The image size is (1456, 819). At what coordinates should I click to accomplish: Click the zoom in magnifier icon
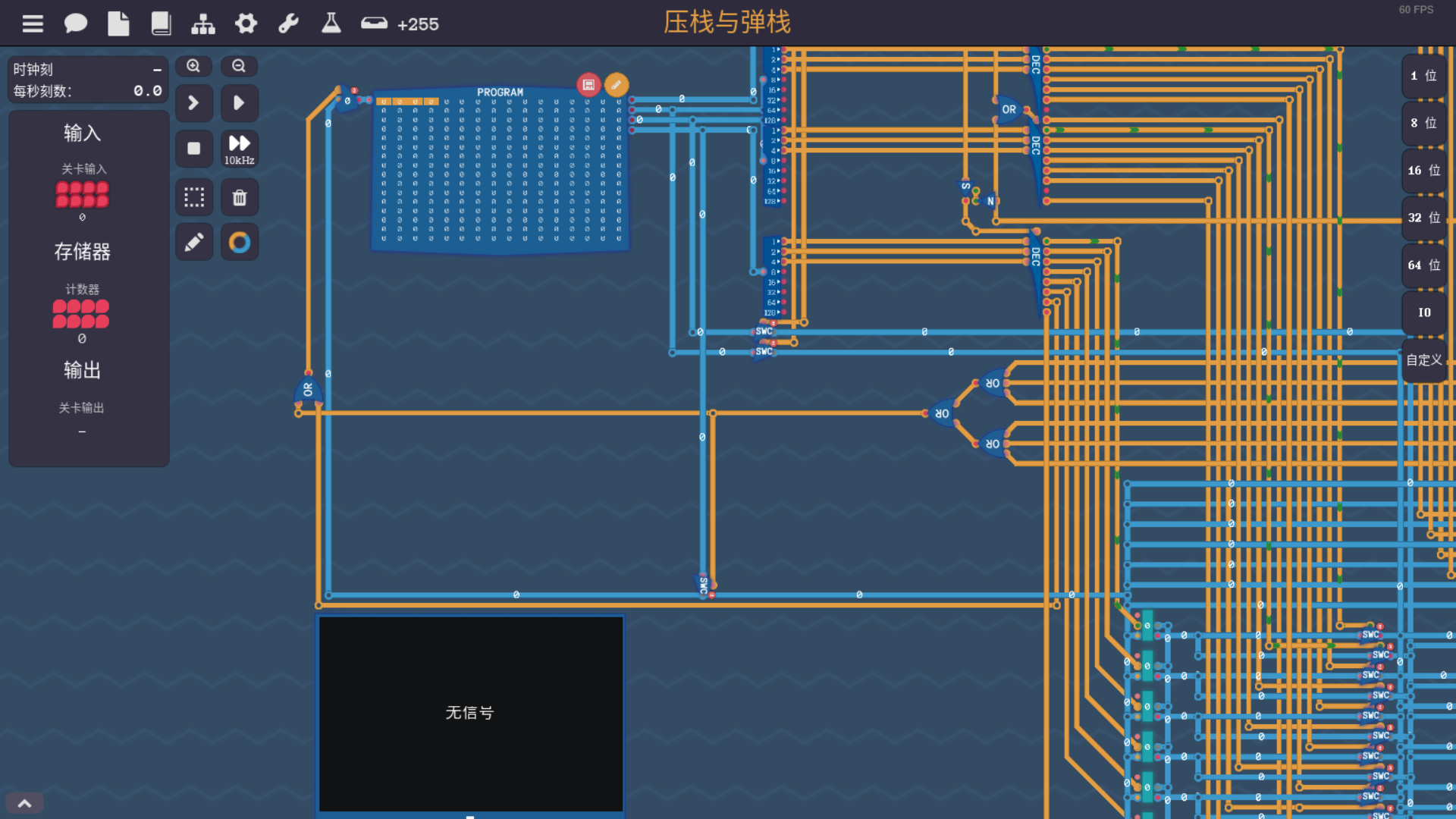pyautogui.click(x=193, y=66)
